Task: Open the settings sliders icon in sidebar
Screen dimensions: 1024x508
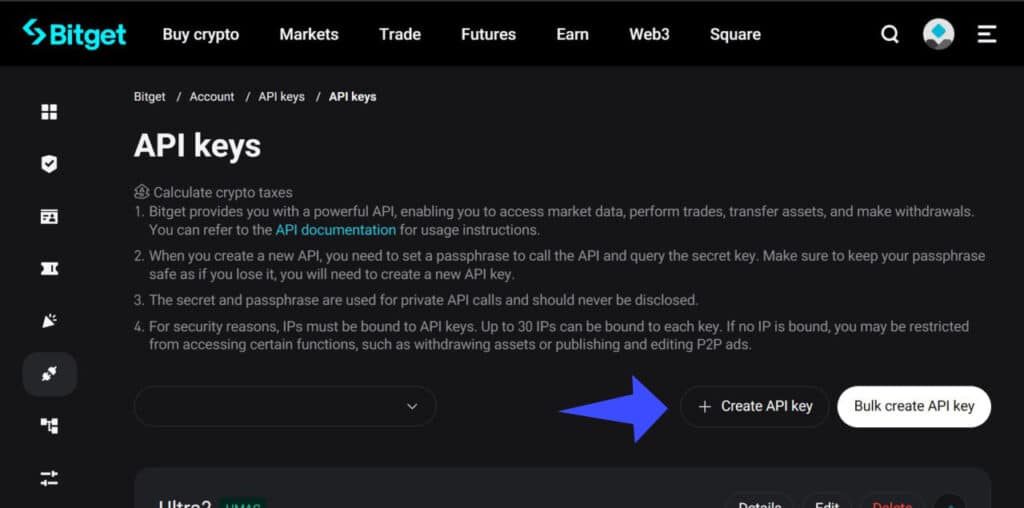Action: 49,479
